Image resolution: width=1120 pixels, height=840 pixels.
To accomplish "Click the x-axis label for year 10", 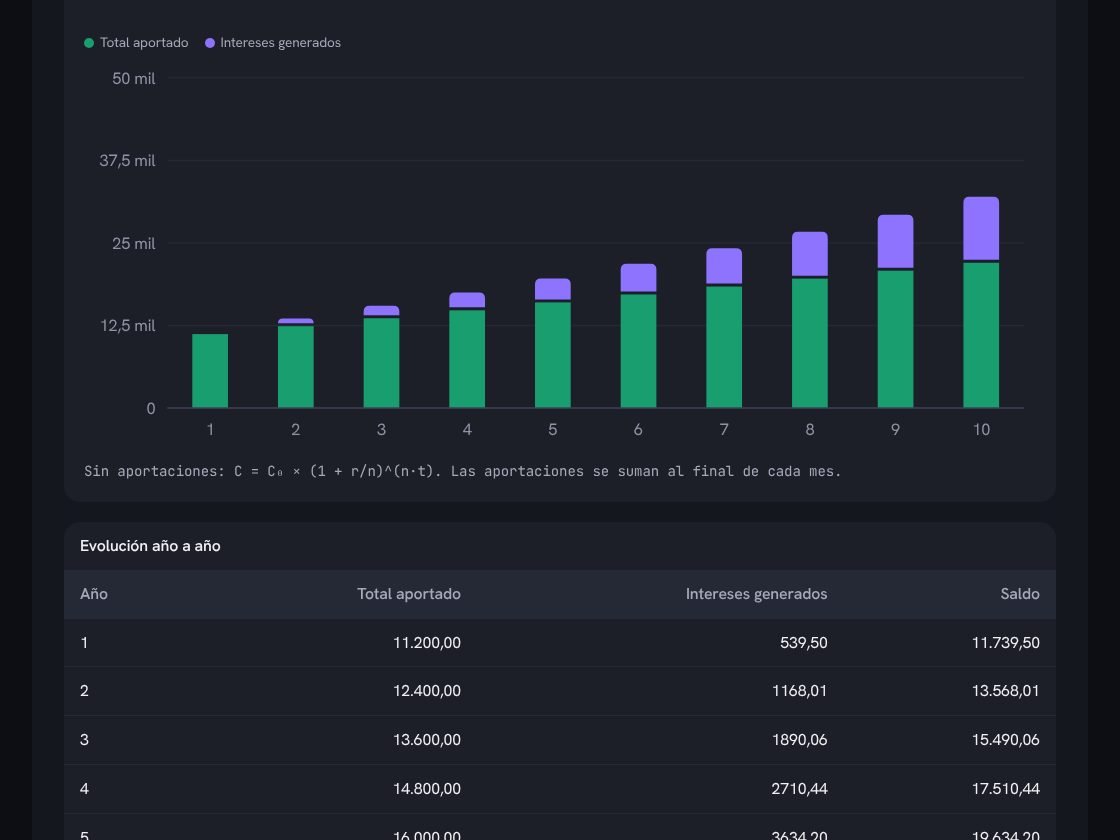I will 981,429.
